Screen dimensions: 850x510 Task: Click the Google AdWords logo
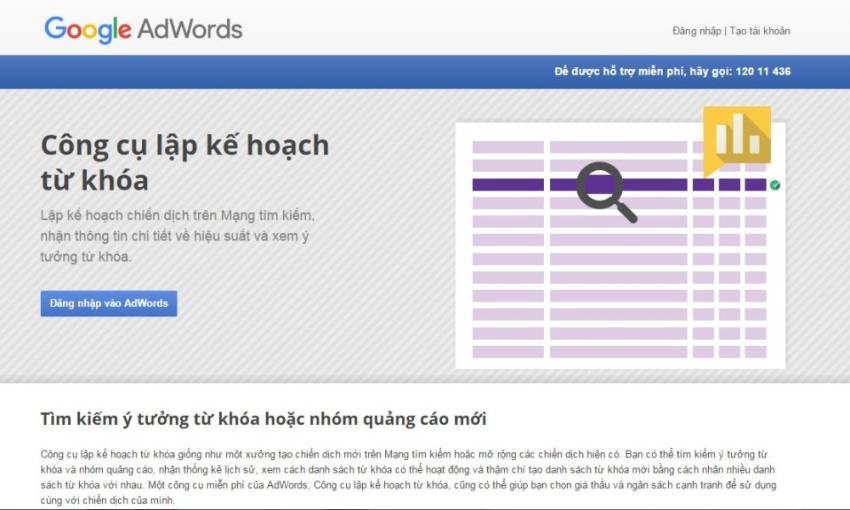[143, 29]
